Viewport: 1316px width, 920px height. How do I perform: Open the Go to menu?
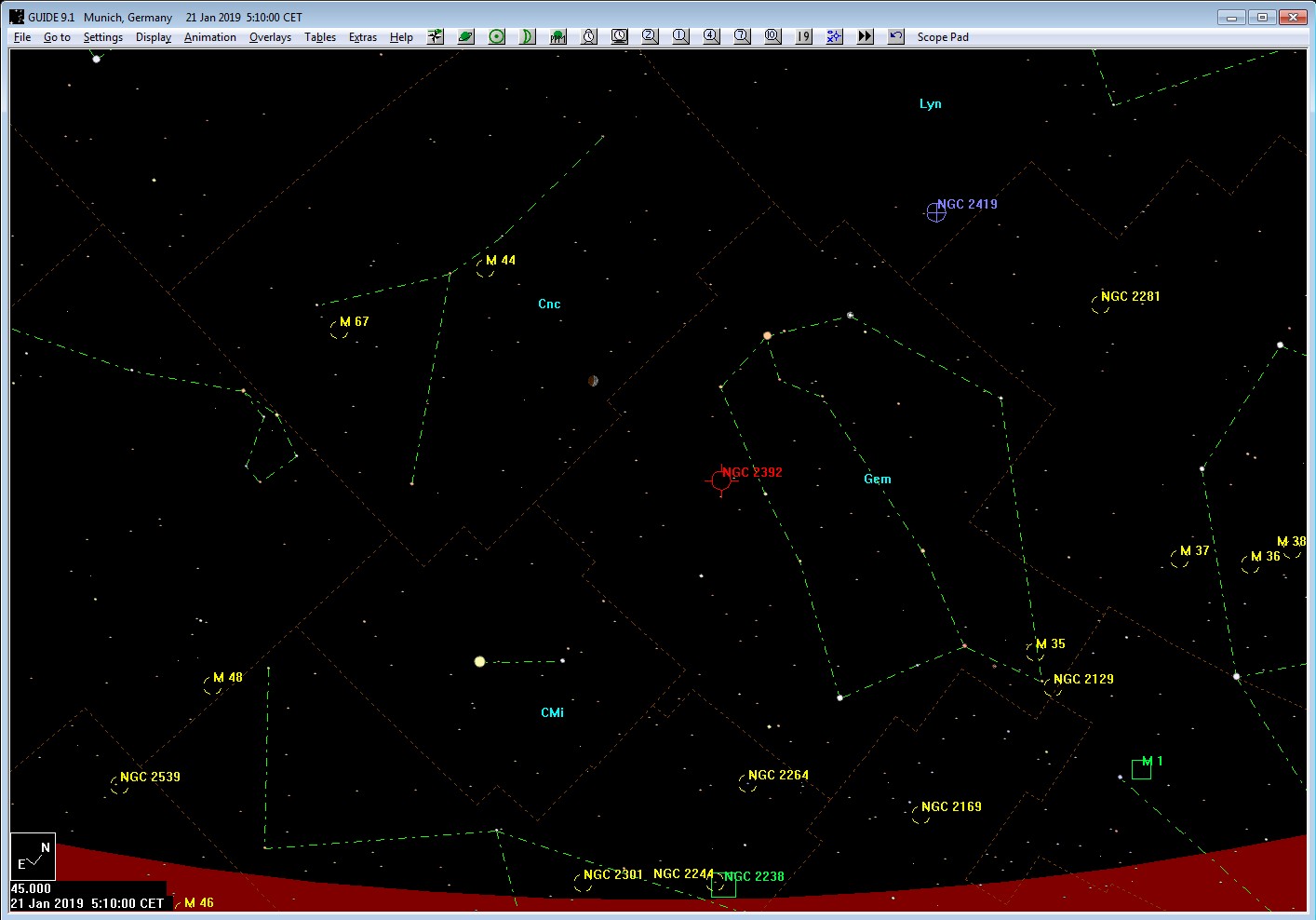(x=57, y=37)
